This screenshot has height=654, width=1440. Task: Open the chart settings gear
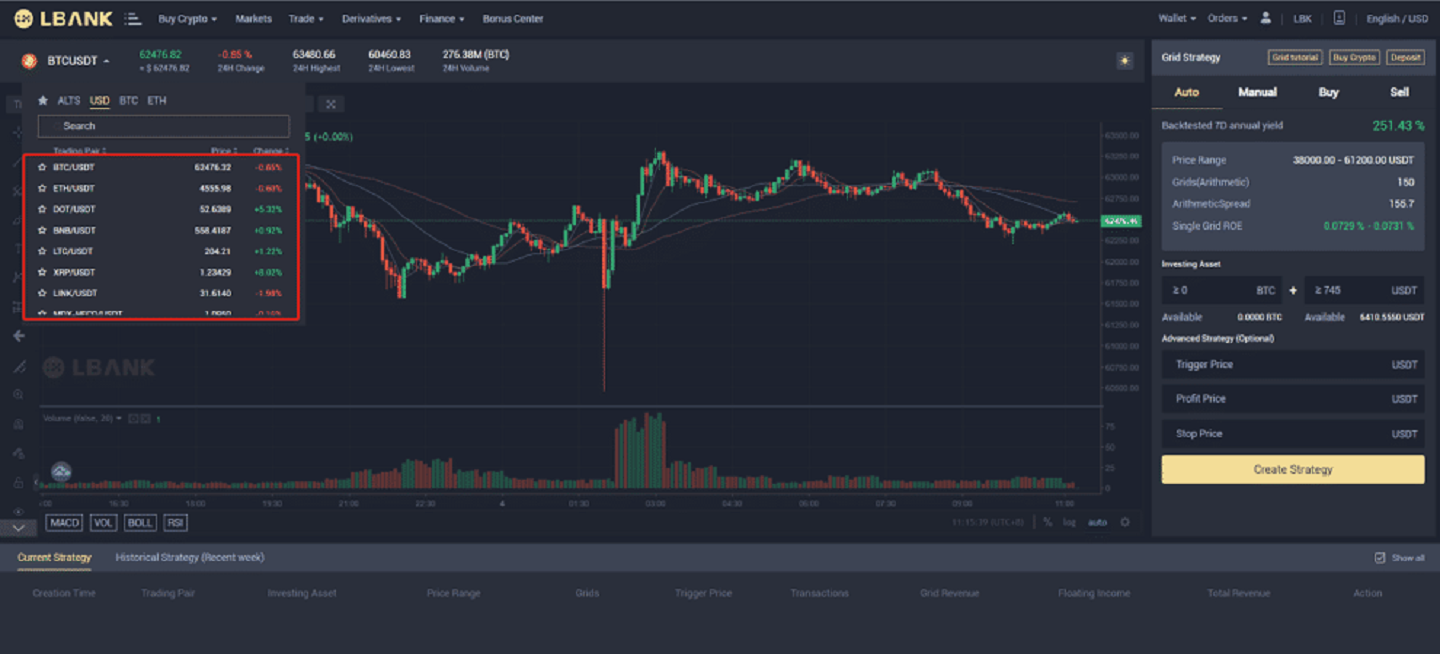[x=1124, y=522]
